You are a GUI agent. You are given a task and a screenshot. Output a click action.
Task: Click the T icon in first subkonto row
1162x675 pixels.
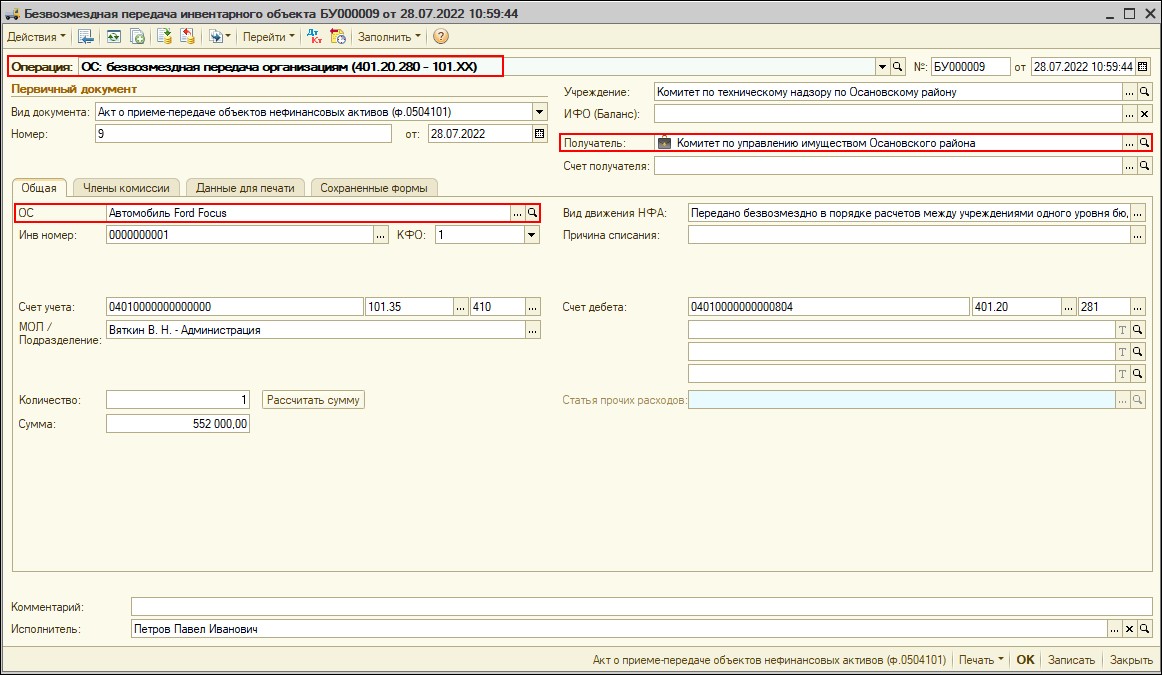[x=1123, y=330]
